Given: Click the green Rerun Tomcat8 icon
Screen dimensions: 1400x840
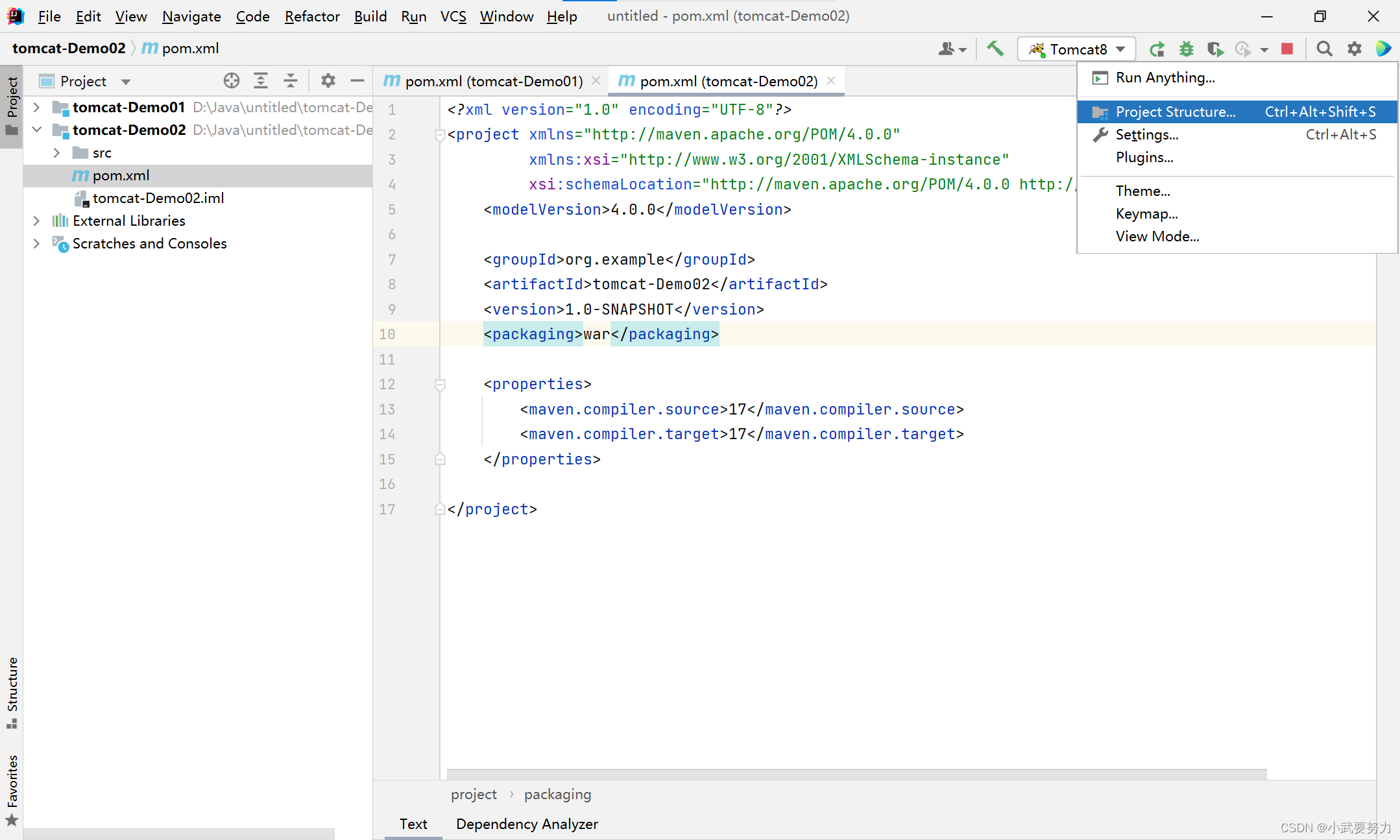Looking at the screenshot, I should 1157,49.
